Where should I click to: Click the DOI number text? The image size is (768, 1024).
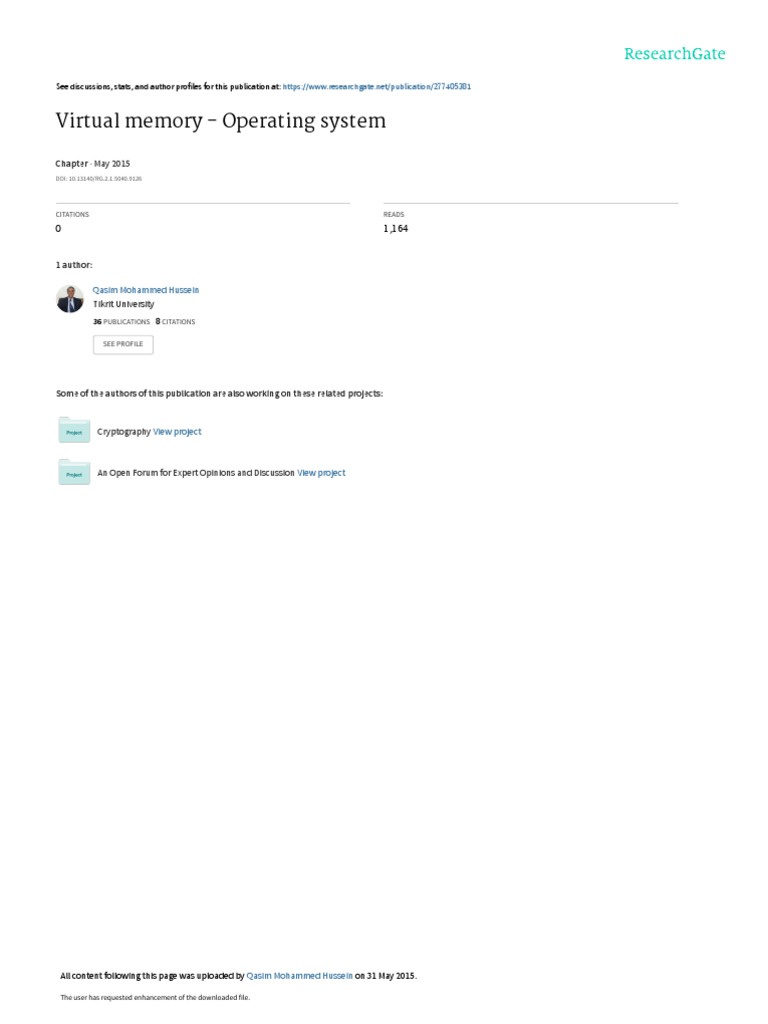(99, 178)
